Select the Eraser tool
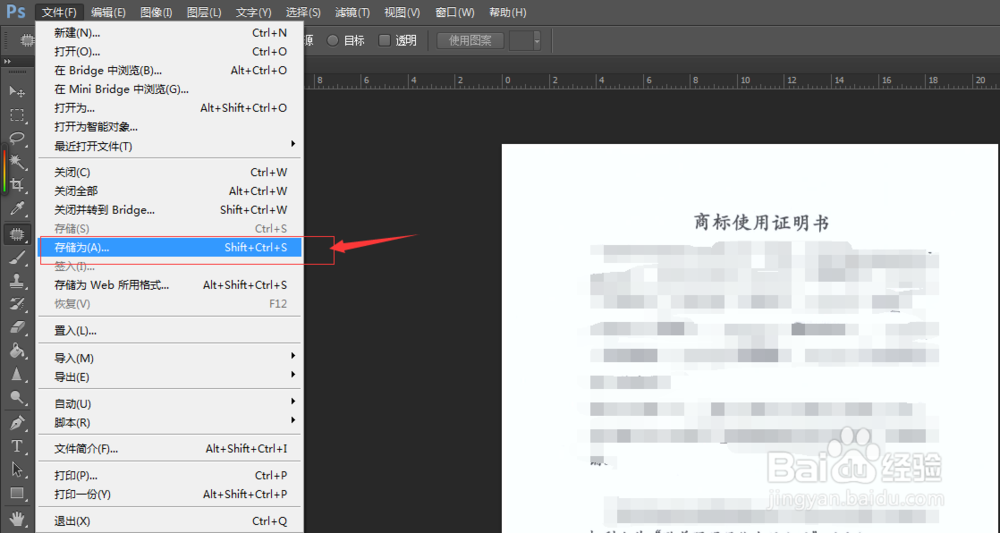The image size is (1000, 533). point(17,328)
